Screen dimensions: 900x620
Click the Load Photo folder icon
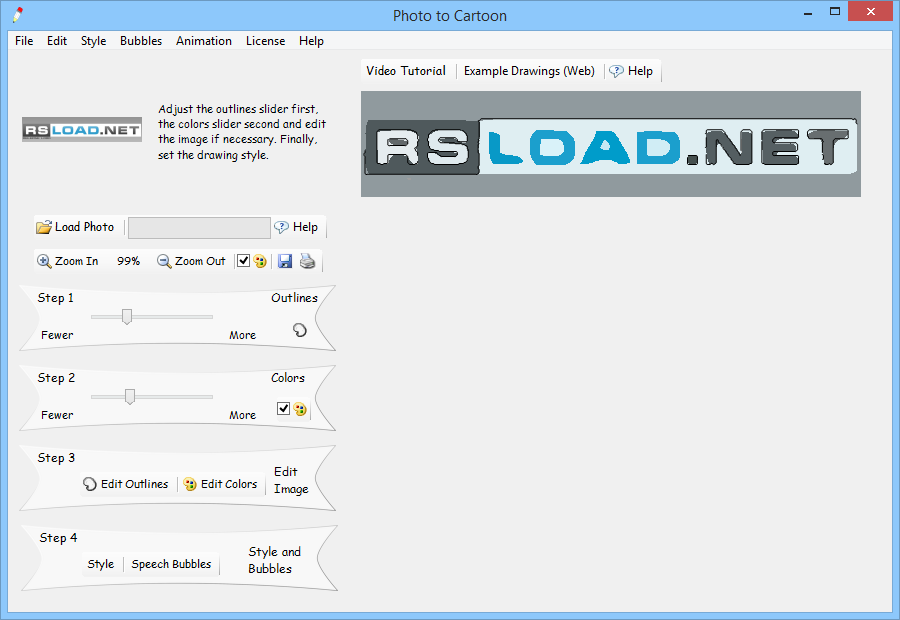[x=44, y=227]
